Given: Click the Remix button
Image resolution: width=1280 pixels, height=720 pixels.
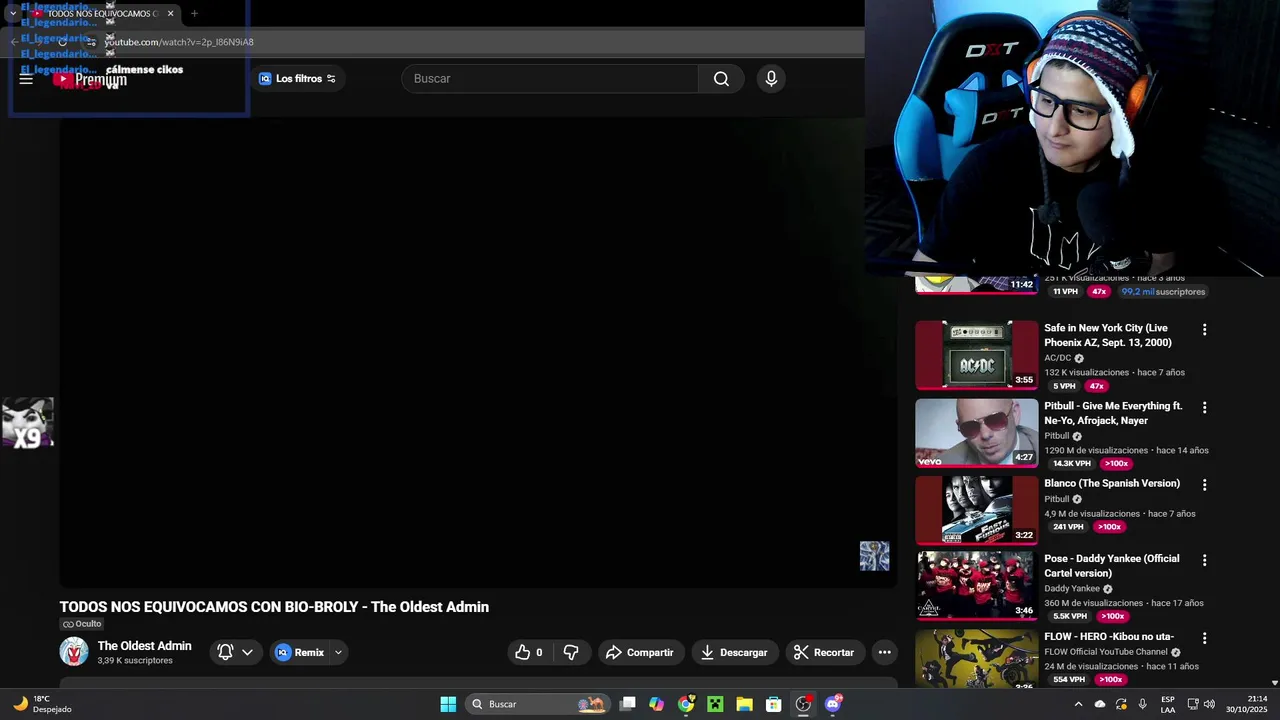Looking at the screenshot, I should coord(300,652).
